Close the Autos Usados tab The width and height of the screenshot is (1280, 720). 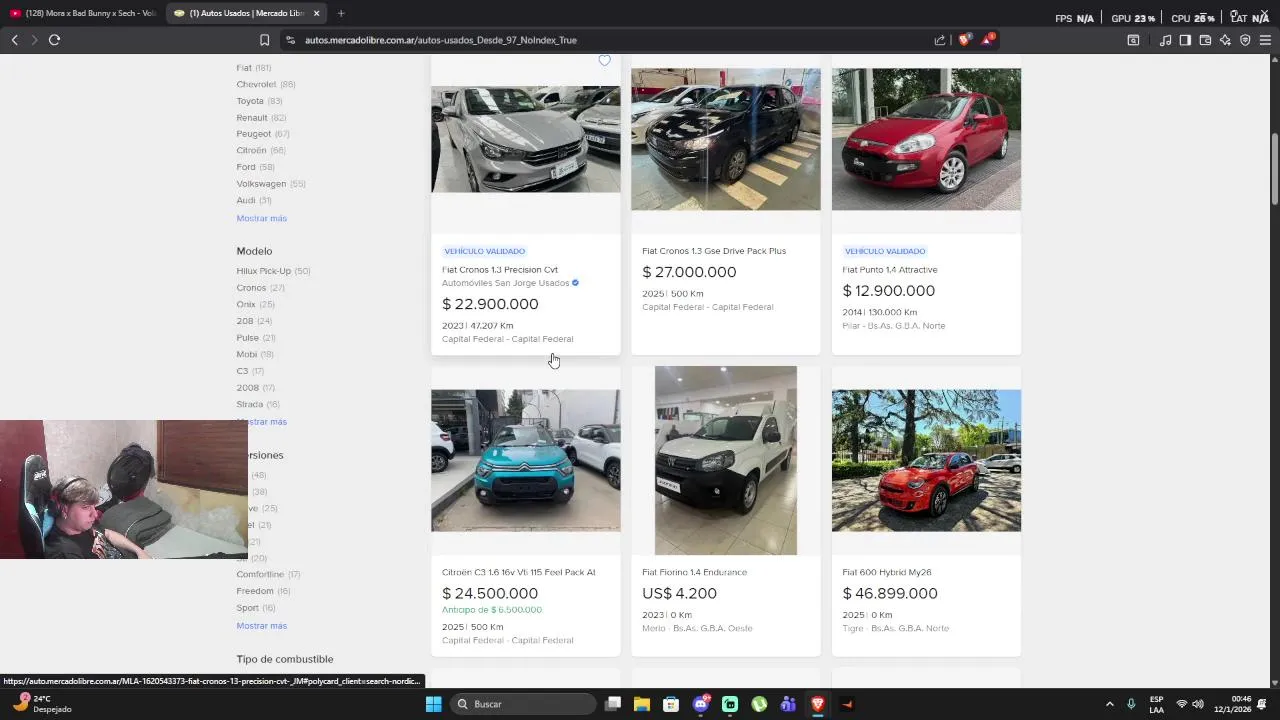[x=317, y=13]
